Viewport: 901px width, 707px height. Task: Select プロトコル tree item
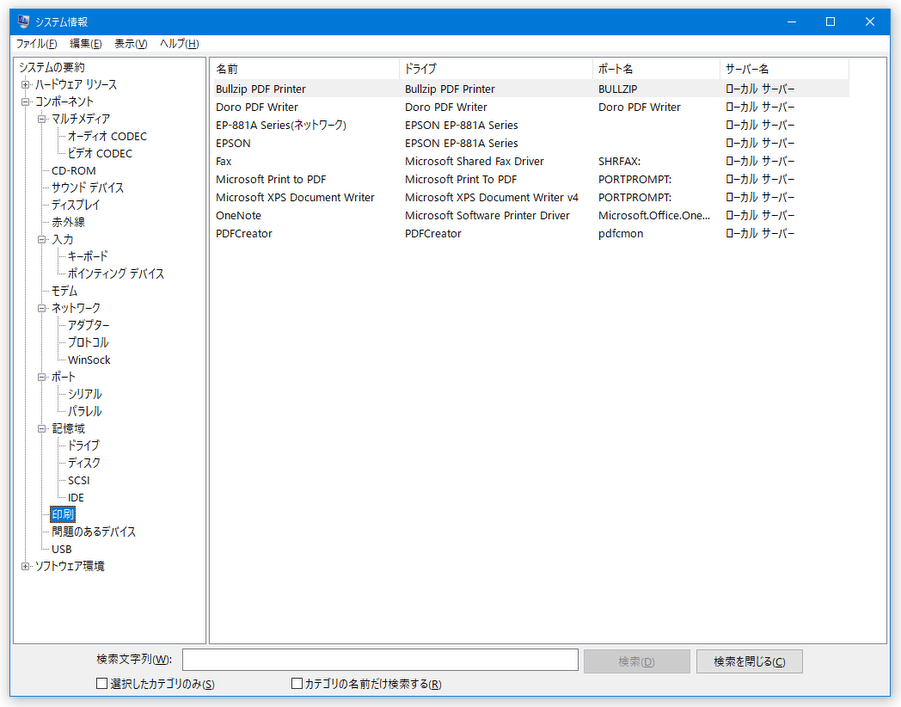click(88, 343)
